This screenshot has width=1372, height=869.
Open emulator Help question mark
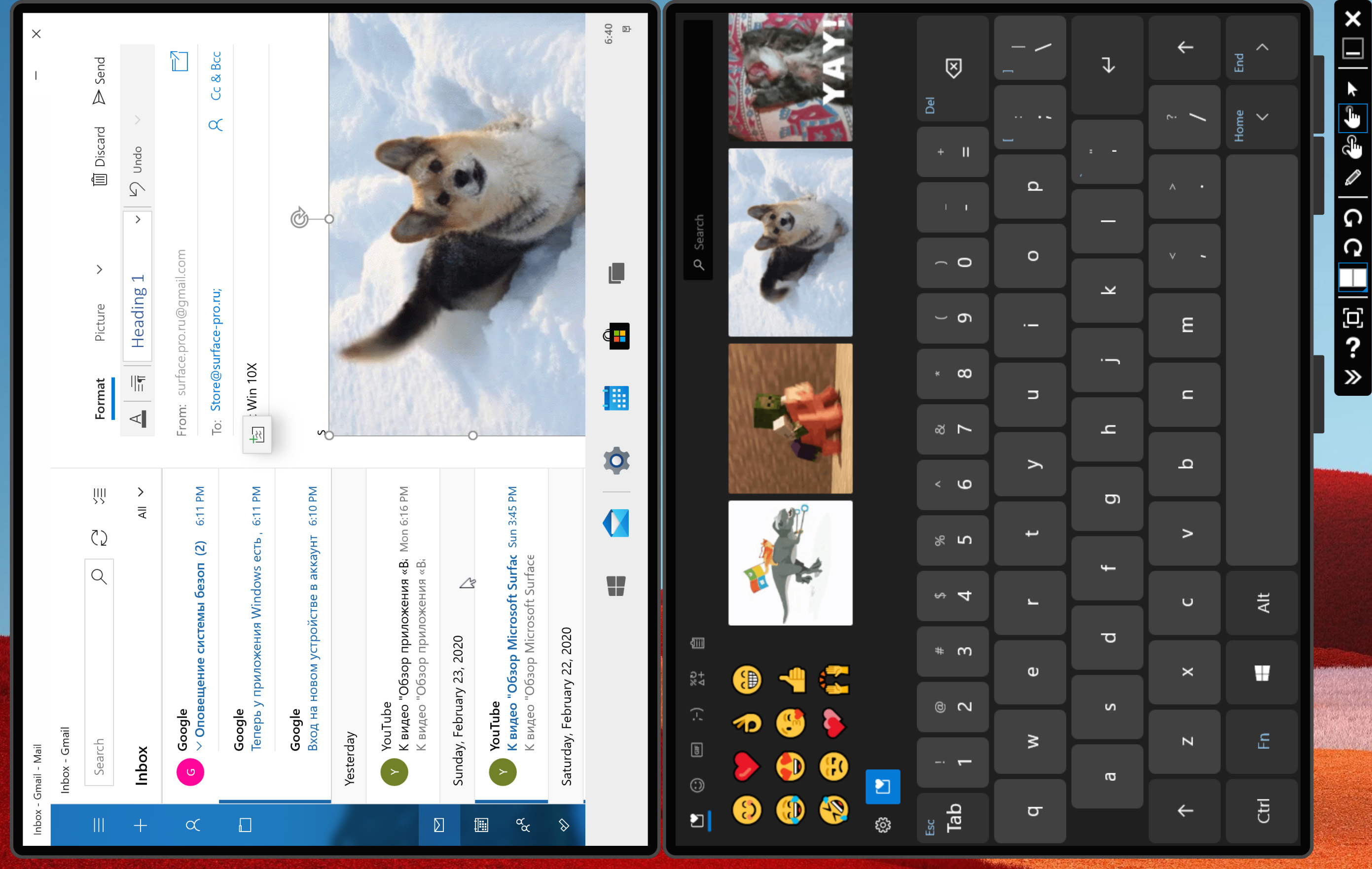tap(1353, 348)
